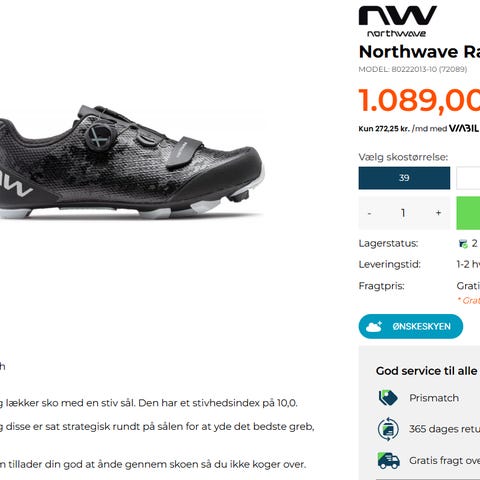This screenshot has height=480, width=480.
Task: Select shoe size 39
Action: click(x=404, y=178)
